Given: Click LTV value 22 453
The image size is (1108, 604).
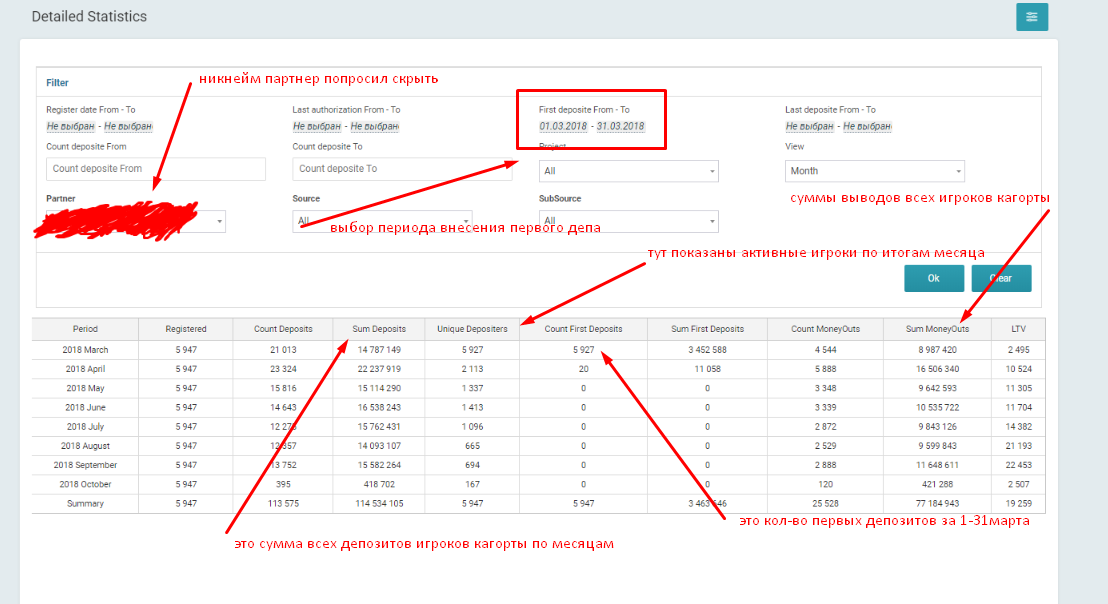Looking at the screenshot, I should pyautogui.click(x=1018, y=465).
